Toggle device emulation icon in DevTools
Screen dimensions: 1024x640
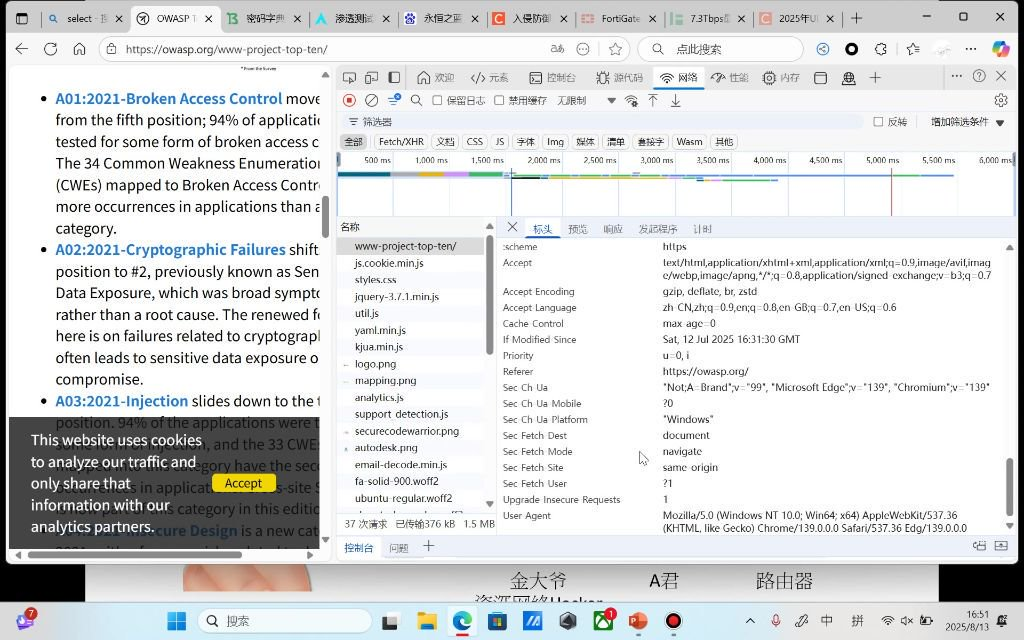pos(372,78)
